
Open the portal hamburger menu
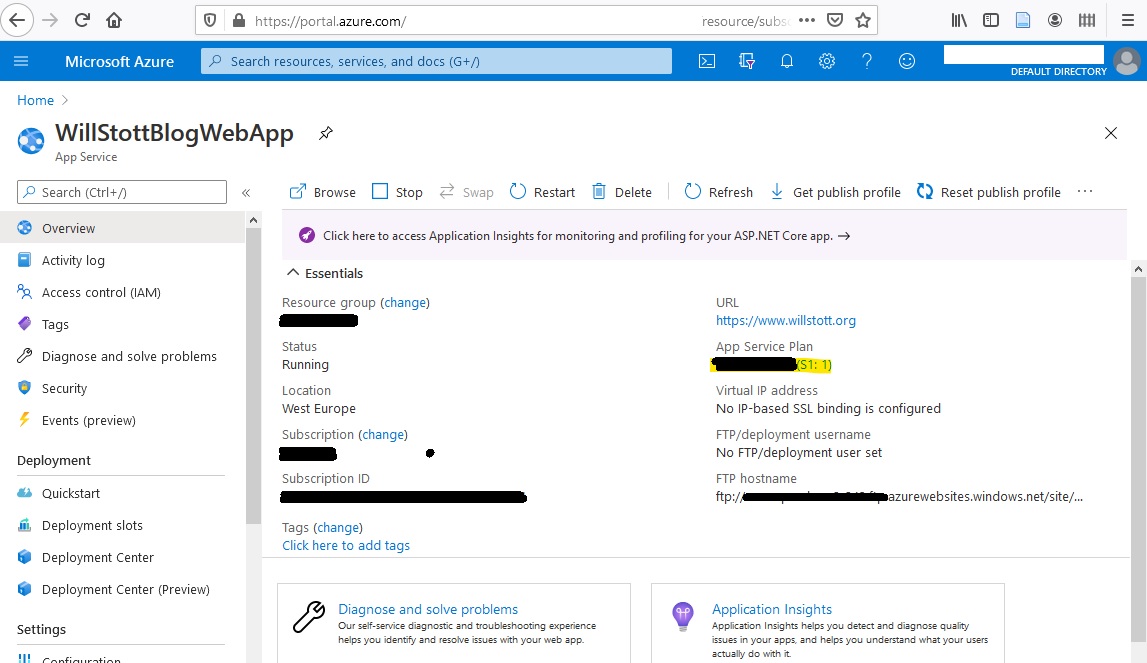tap(21, 61)
